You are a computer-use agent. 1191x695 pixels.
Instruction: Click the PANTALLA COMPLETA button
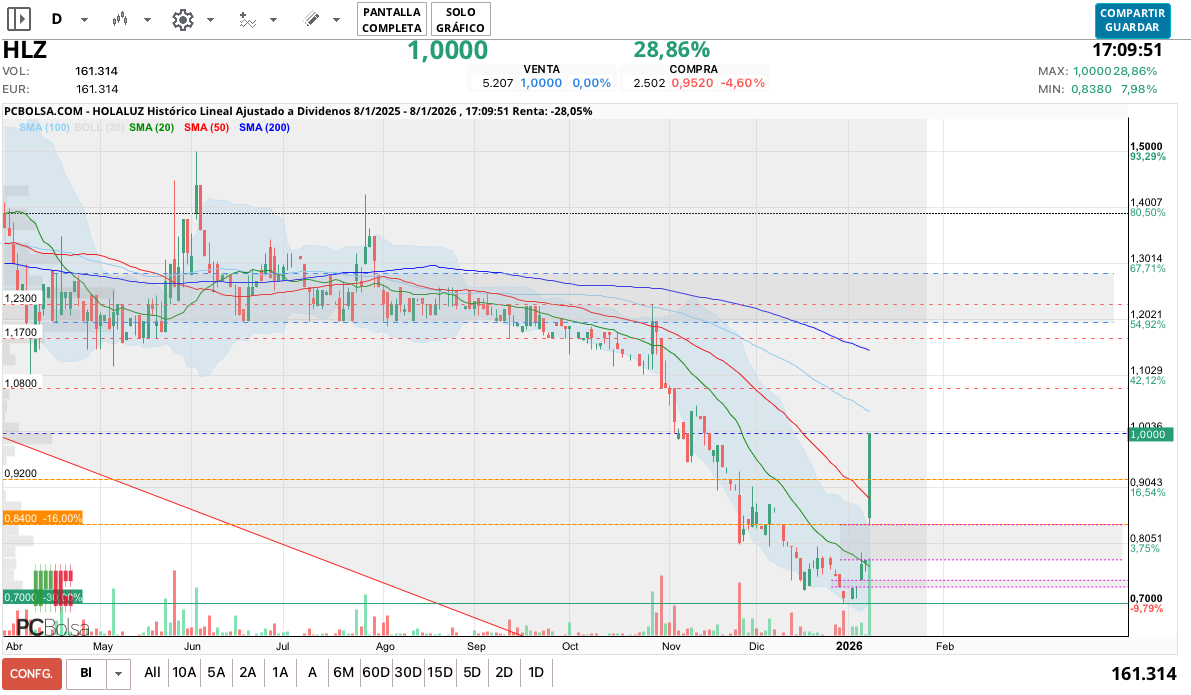point(392,19)
